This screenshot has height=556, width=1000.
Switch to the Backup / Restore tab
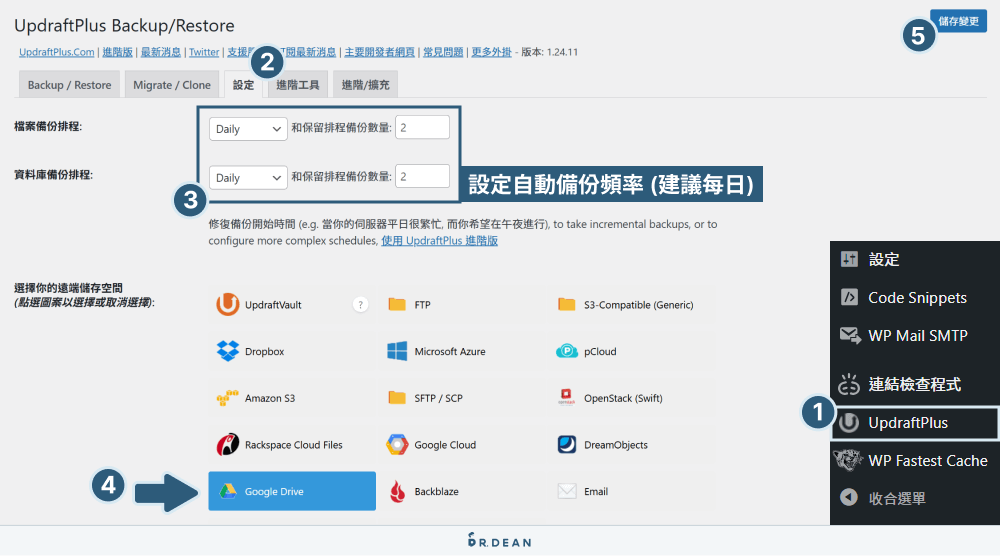coord(70,85)
